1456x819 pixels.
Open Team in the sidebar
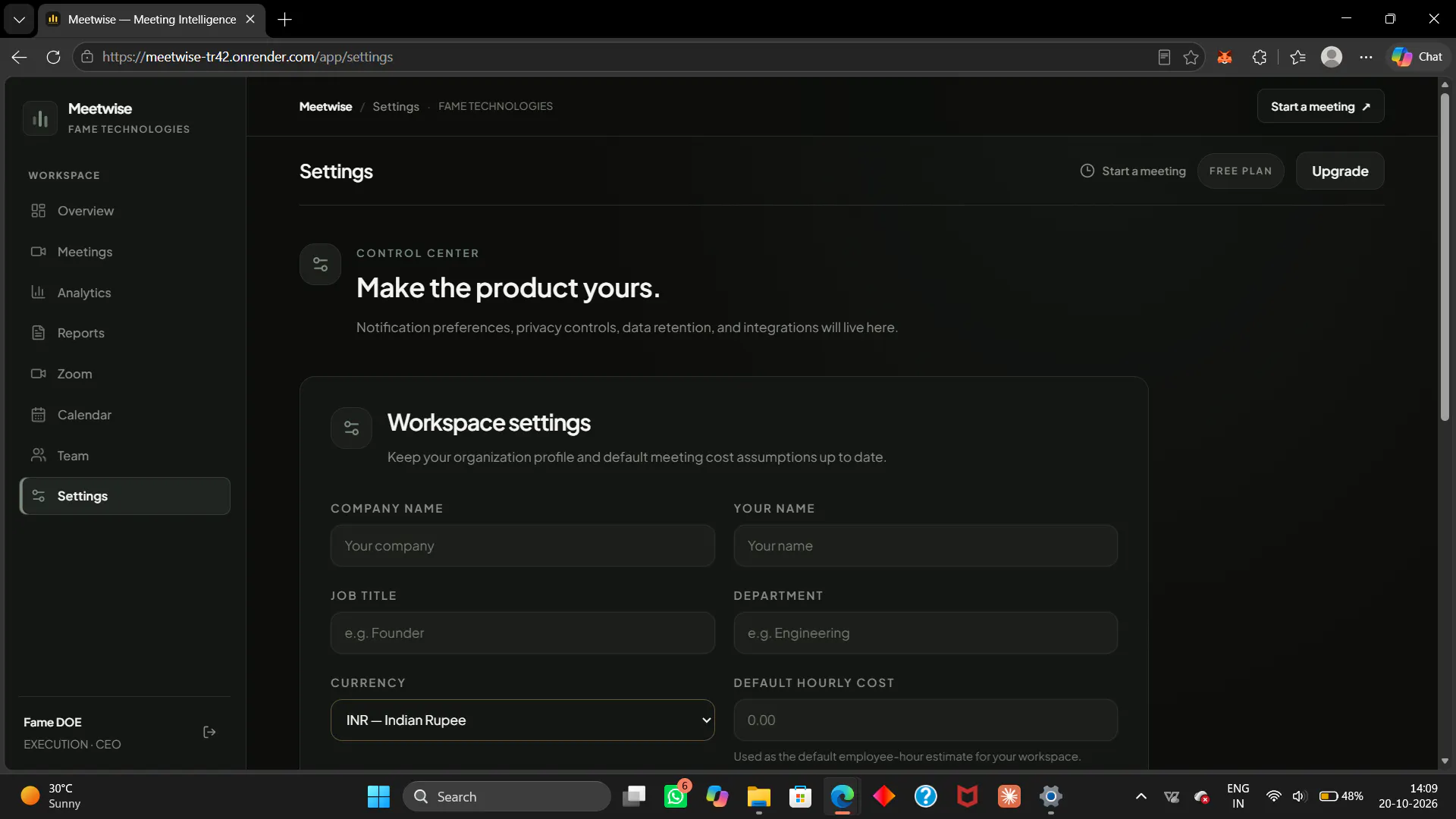(x=124, y=456)
